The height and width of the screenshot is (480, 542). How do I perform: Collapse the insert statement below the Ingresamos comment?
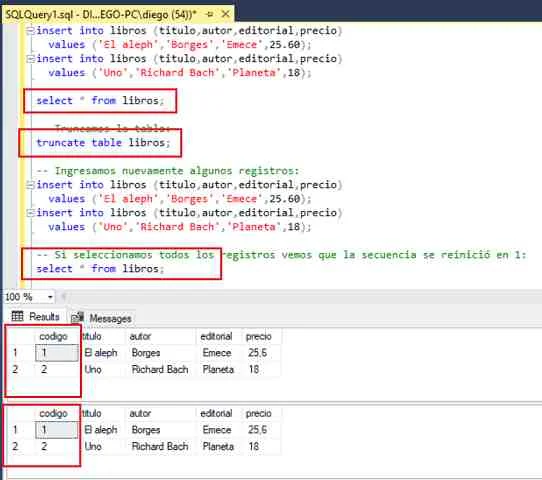click(x=31, y=185)
